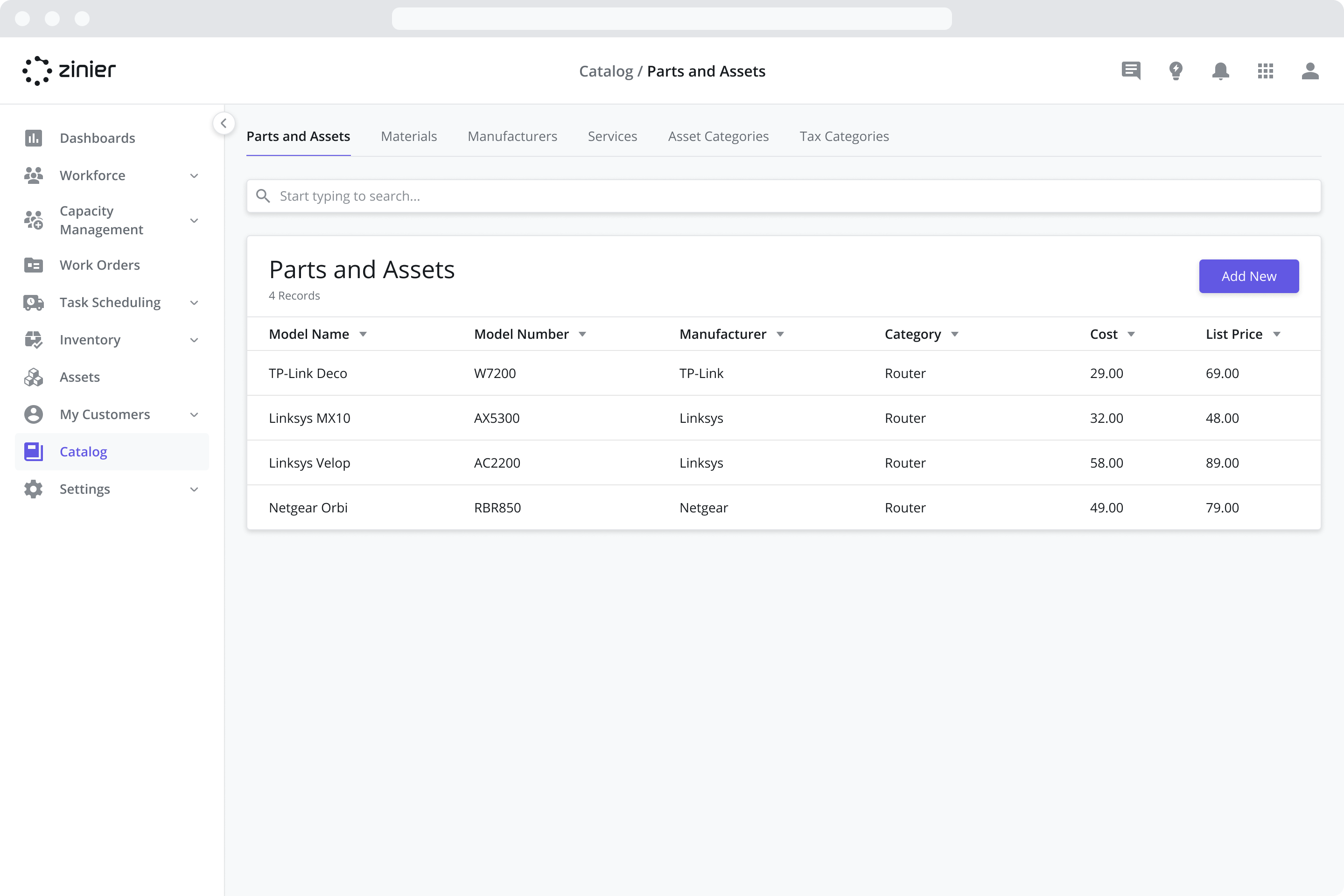Click model number W7200
The image size is (1344, 896).
(x=495, y=373)
